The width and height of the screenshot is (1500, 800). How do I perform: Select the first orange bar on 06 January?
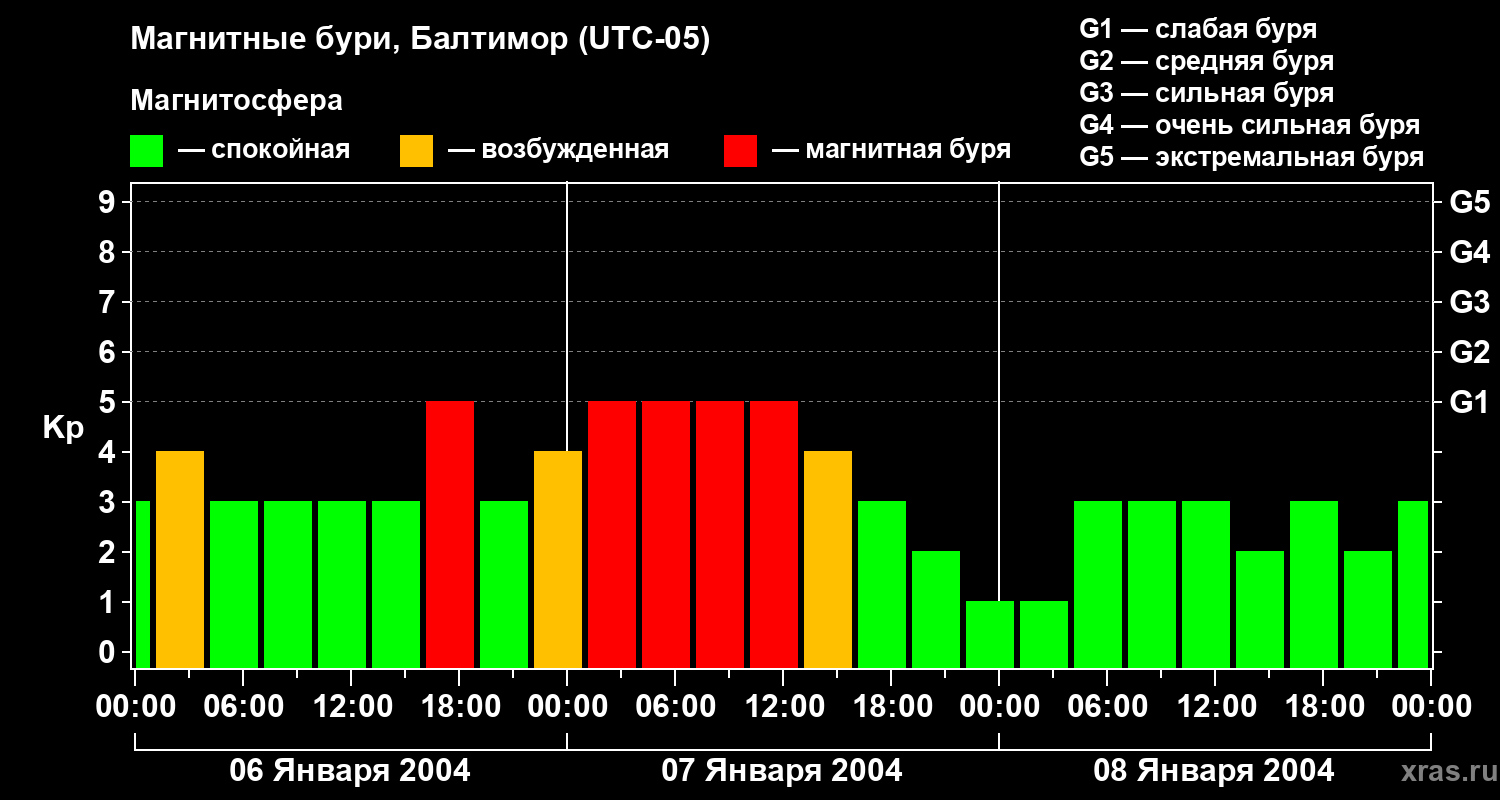click(180, 559)
